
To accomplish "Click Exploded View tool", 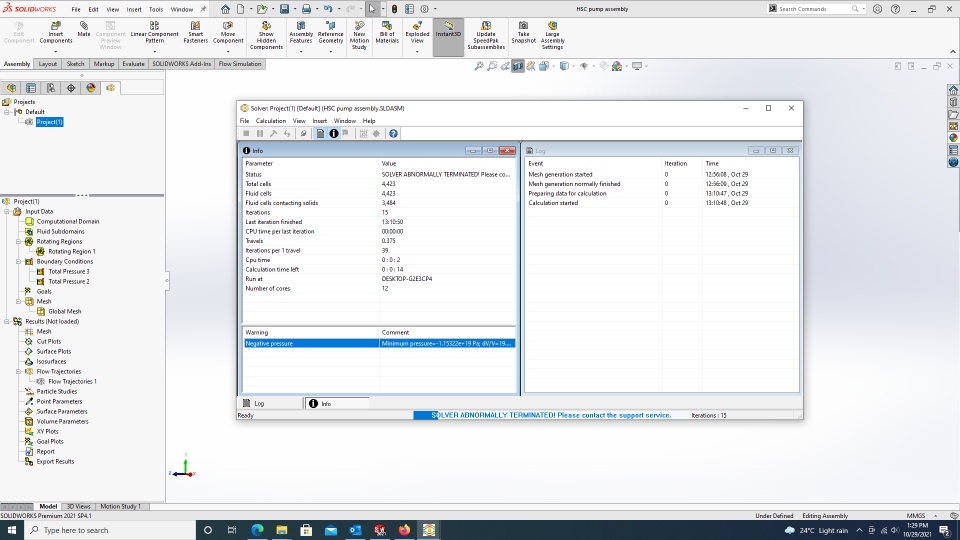I will coord(417,32).
